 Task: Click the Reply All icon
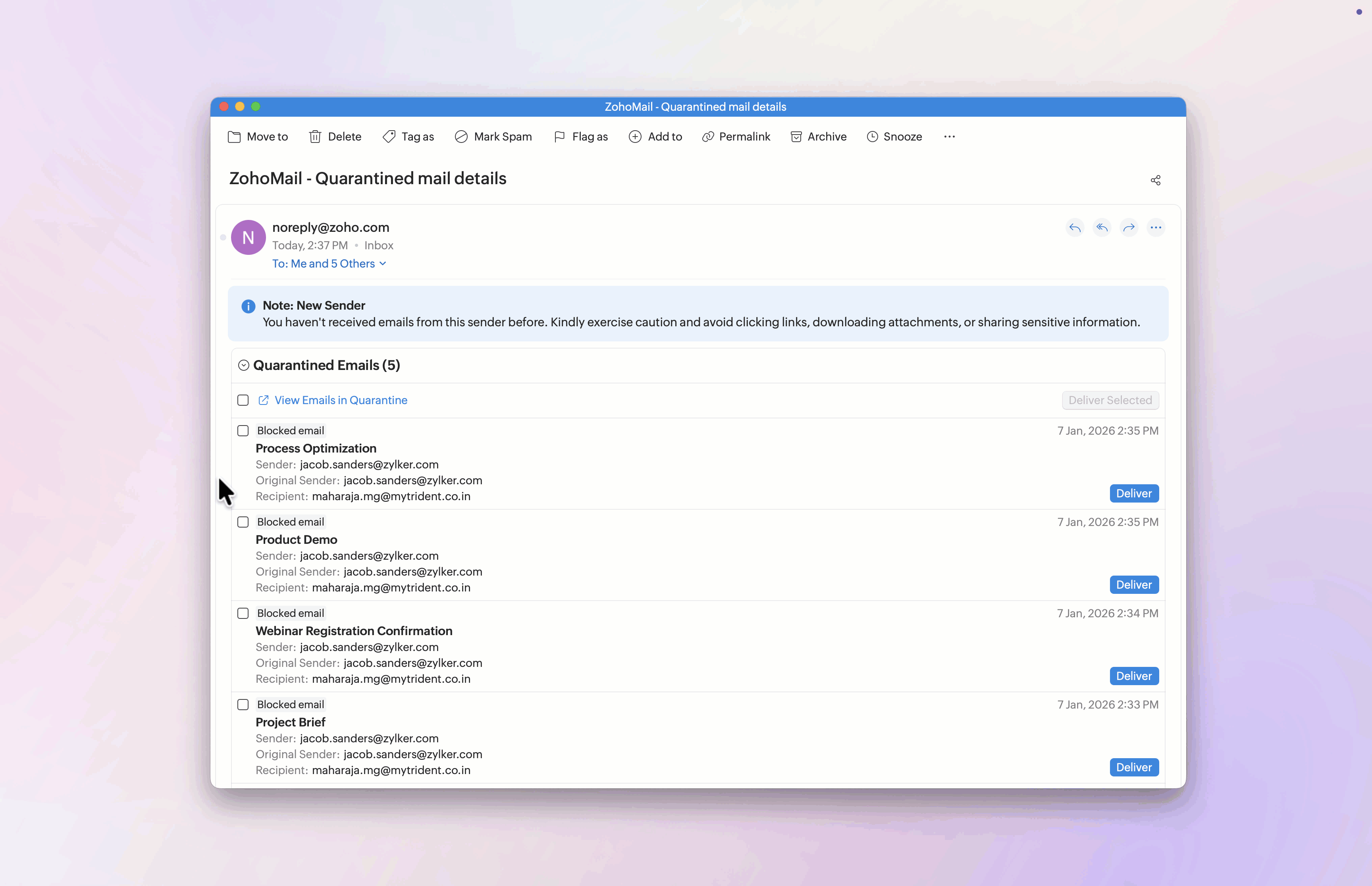pos(1102,228)
